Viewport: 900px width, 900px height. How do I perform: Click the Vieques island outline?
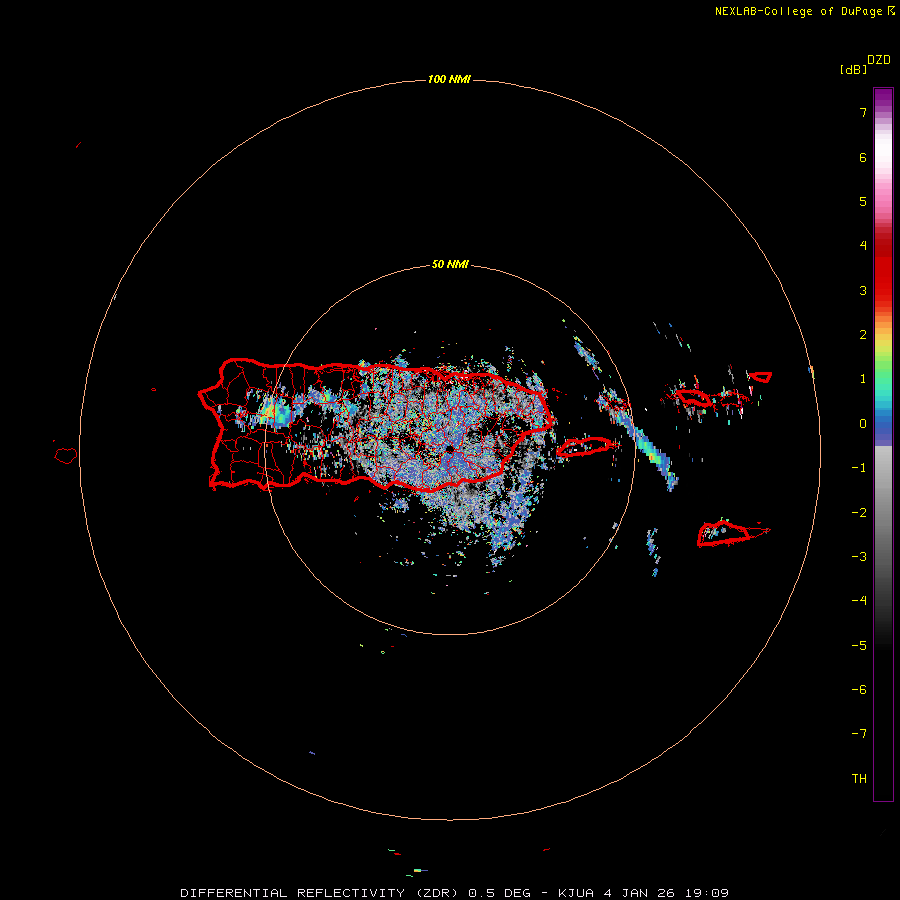587,447
